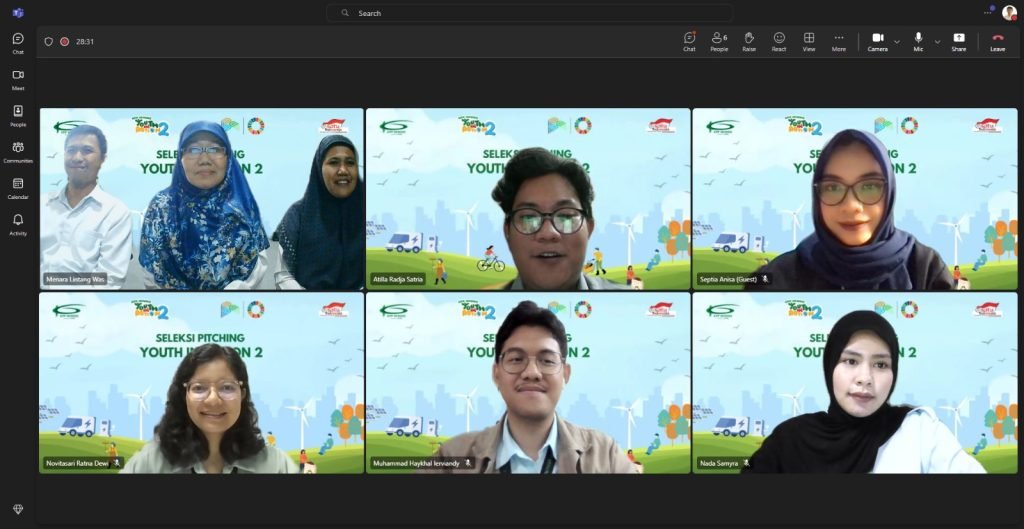
Task: Open Calendar in the left sidebar
Action: [x=18, y=187]
